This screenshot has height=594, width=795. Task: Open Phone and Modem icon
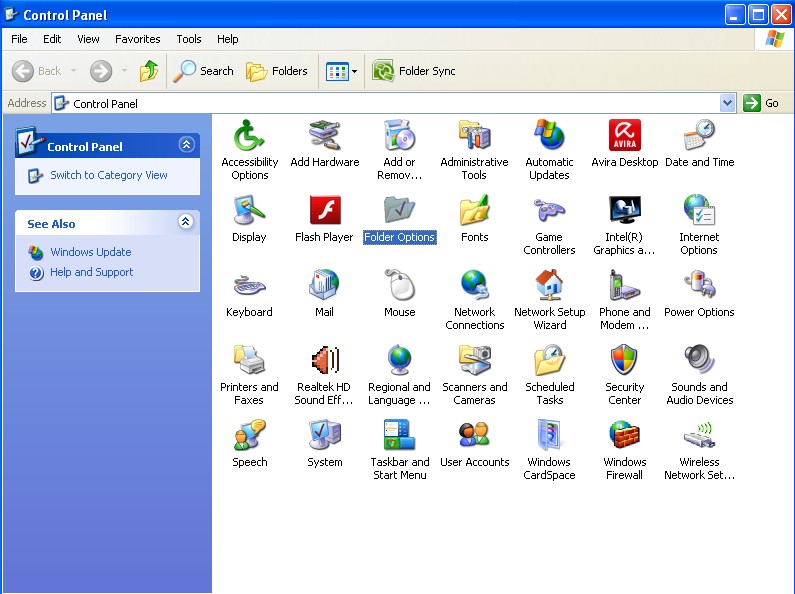[625, 285]
